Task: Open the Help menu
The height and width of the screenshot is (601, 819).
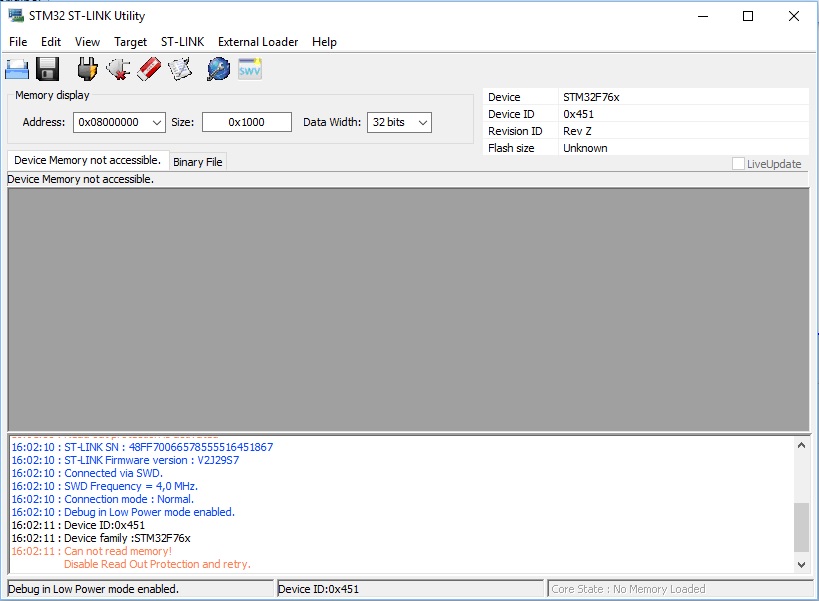Action: [x=324, y=42]
